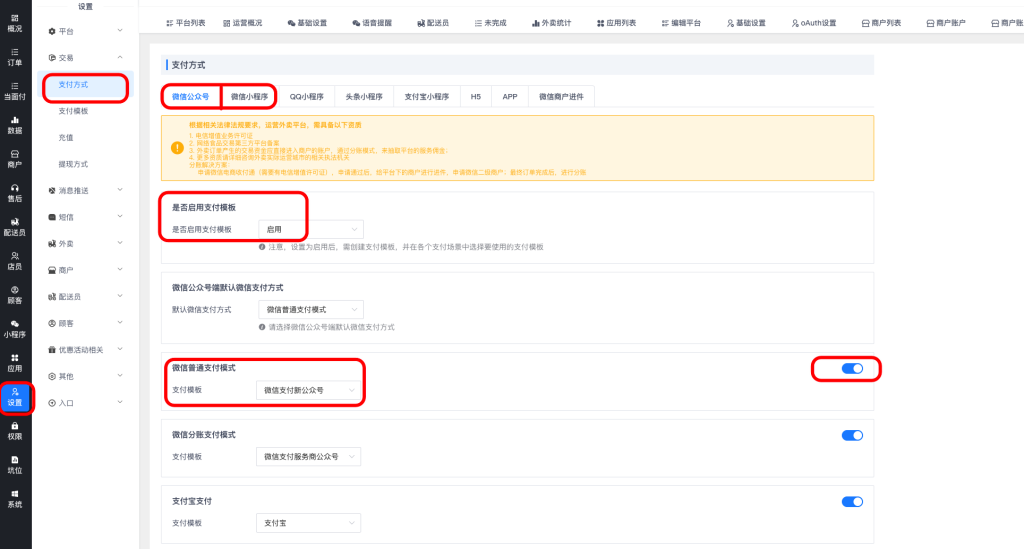Image resolution: width=1024 pixels, height=549 pixels.
Task: Open the 默认微信支付方式 dropdown
Action: coord(310,309)
